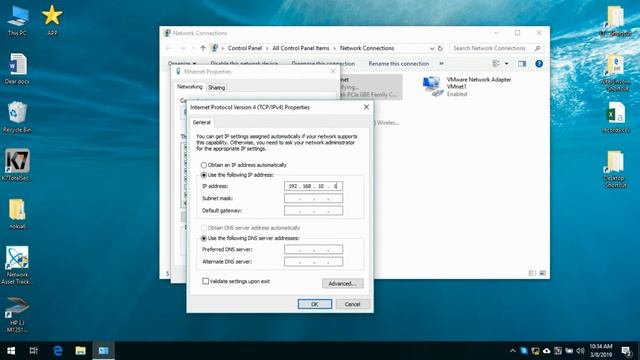Switch to details view icon at bottom right
This screenshot has height=360, width=640.
tap(532, 273)
